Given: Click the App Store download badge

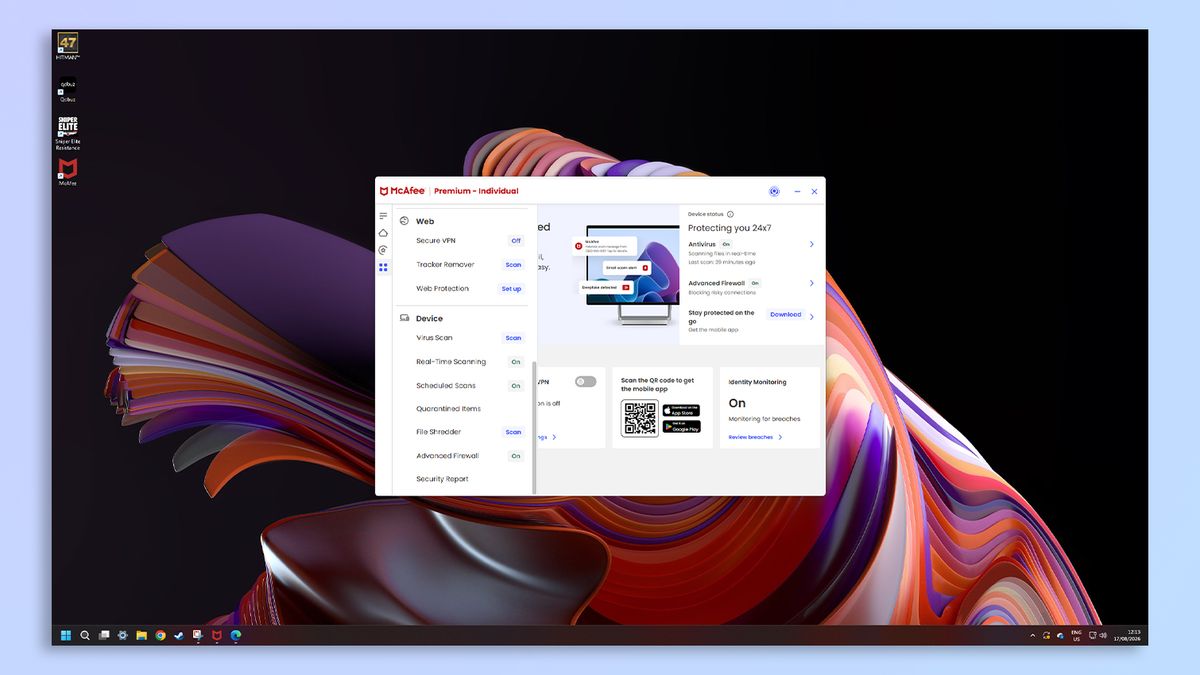Looking at the screenshot, I should [x=681, y=410].
